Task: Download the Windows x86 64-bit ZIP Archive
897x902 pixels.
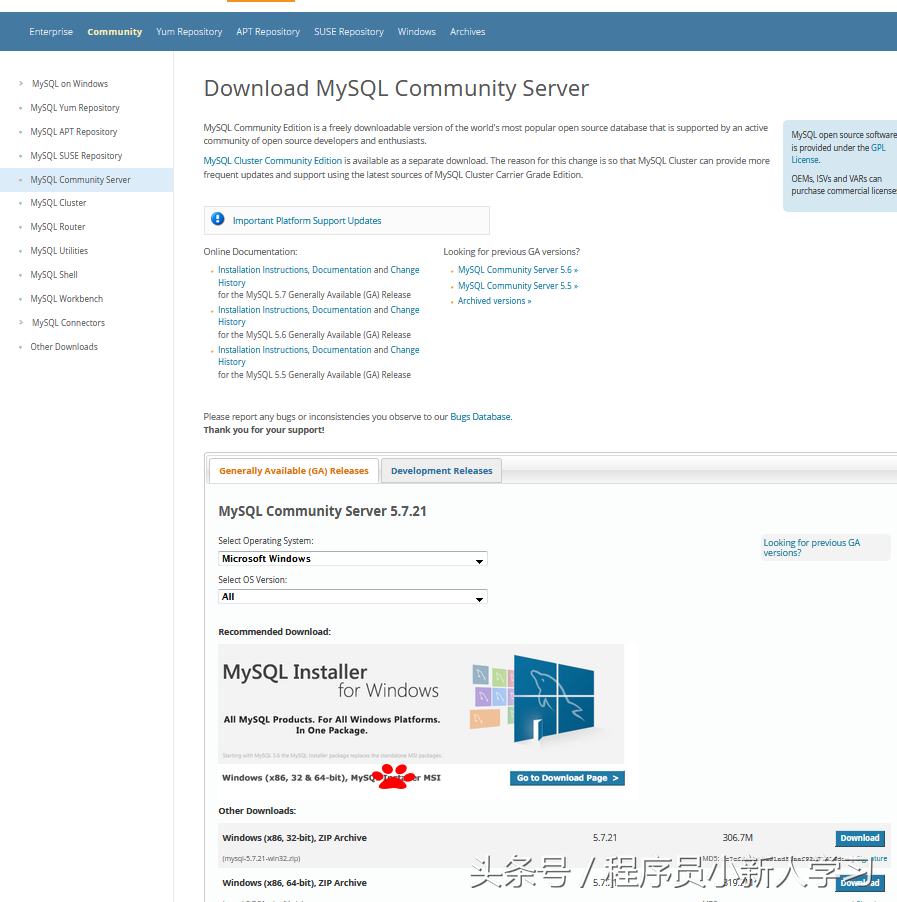Action: [859, 883]
